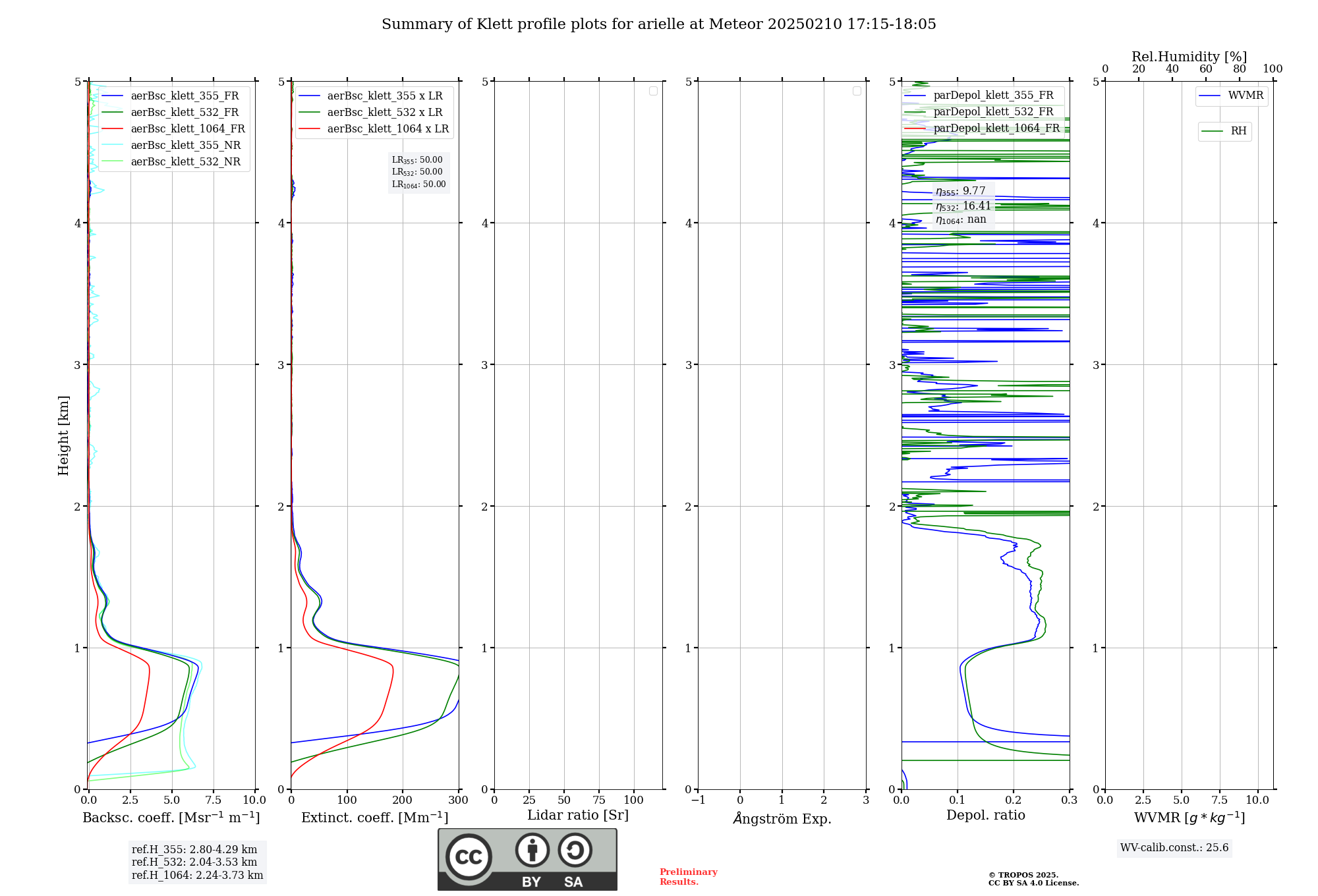Click the LR355: 50.00 annotation
1318x896 pixels.
pyautogui.click(x=417, y=160)
